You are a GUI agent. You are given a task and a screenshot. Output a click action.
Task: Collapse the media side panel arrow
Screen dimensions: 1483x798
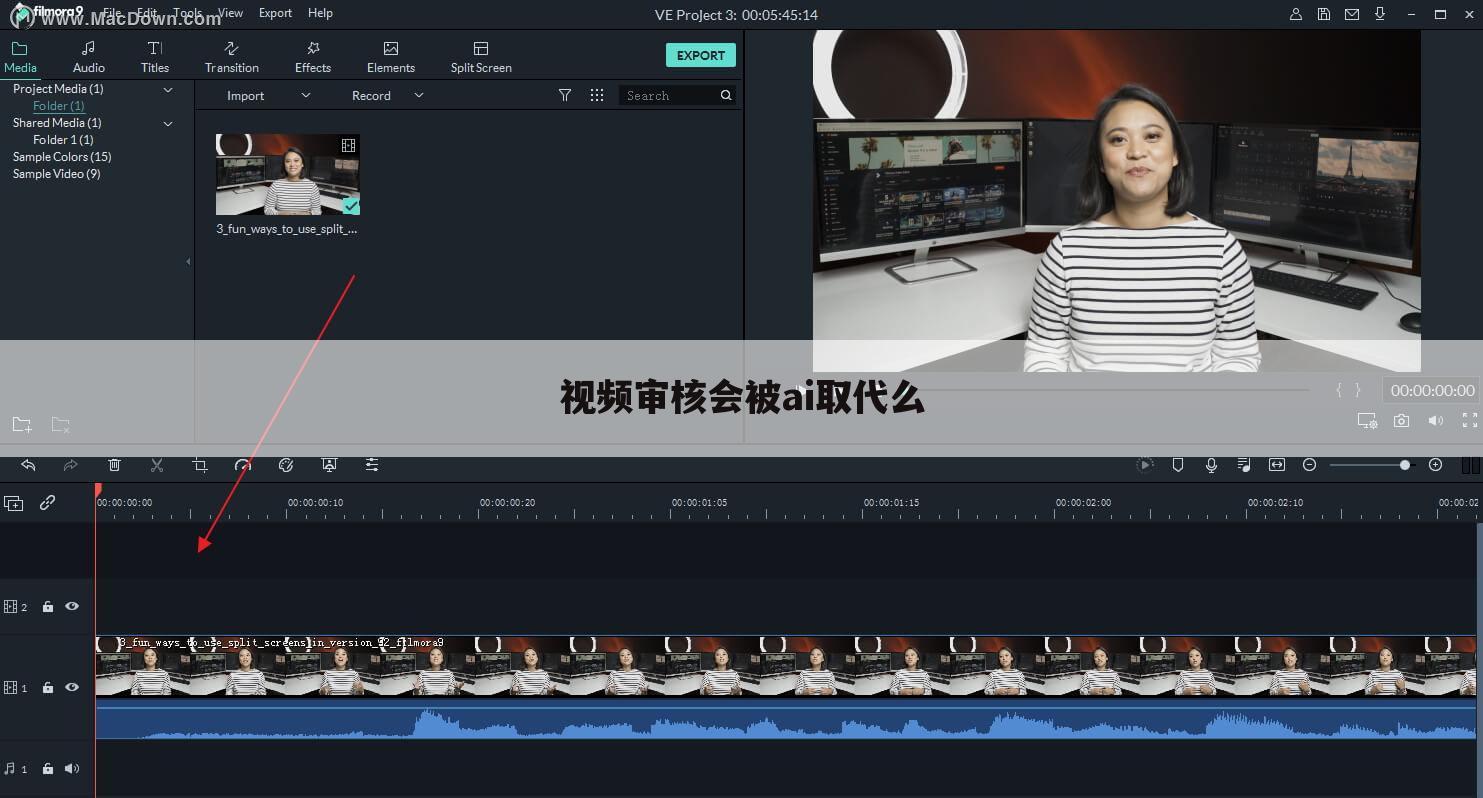point(189,261)
